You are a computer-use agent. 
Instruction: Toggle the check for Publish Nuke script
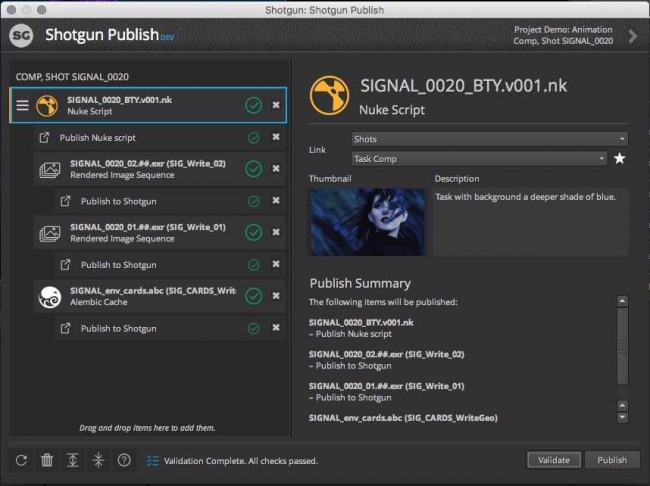[253, 138]
